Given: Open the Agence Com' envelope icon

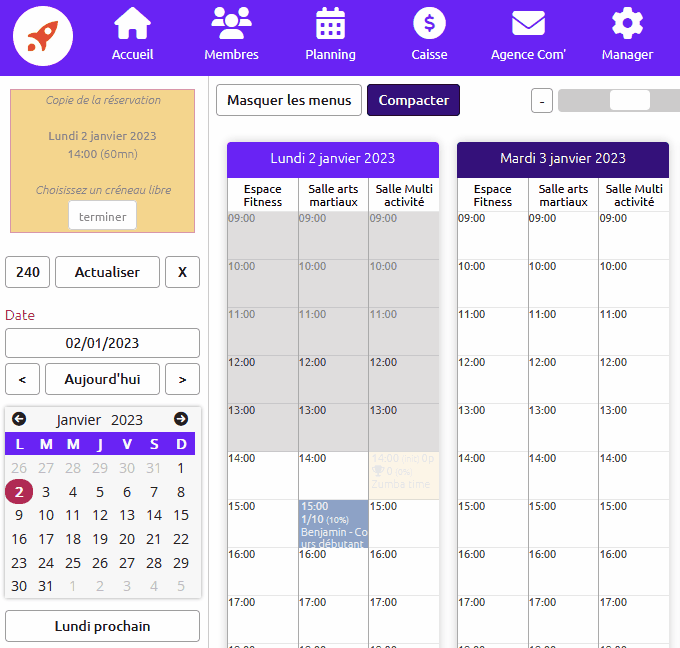Looking at the screenshot, I should (x=528, y=23).
